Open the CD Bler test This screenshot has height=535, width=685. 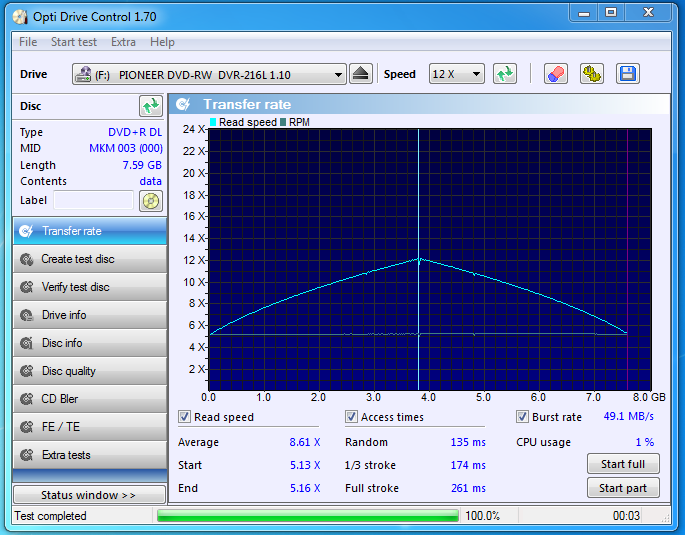pyautogui.click(x=90, y=399)
